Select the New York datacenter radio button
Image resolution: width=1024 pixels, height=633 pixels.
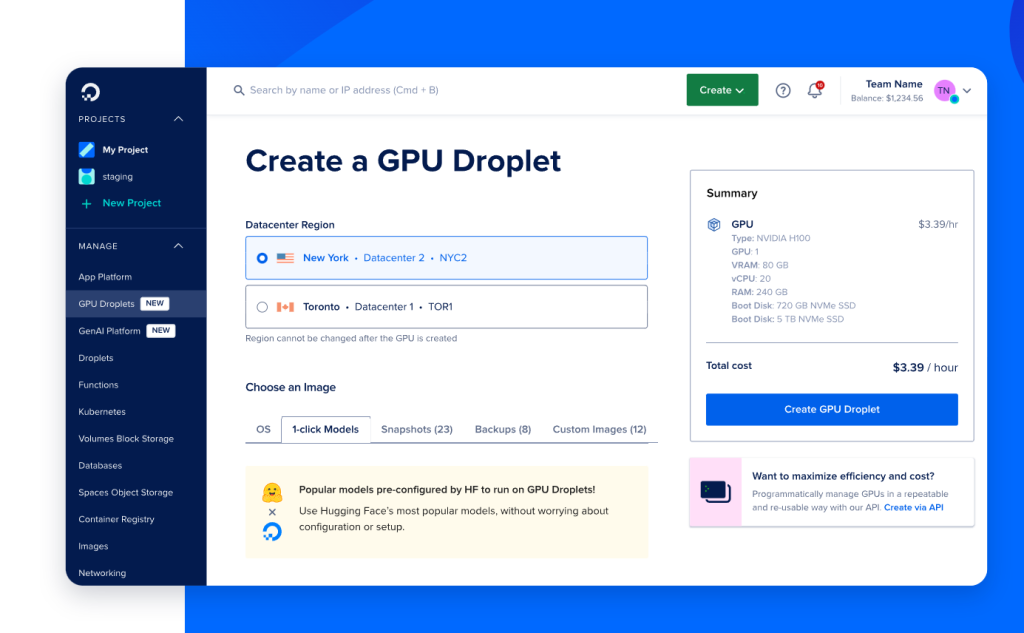[x=262, y=258]
